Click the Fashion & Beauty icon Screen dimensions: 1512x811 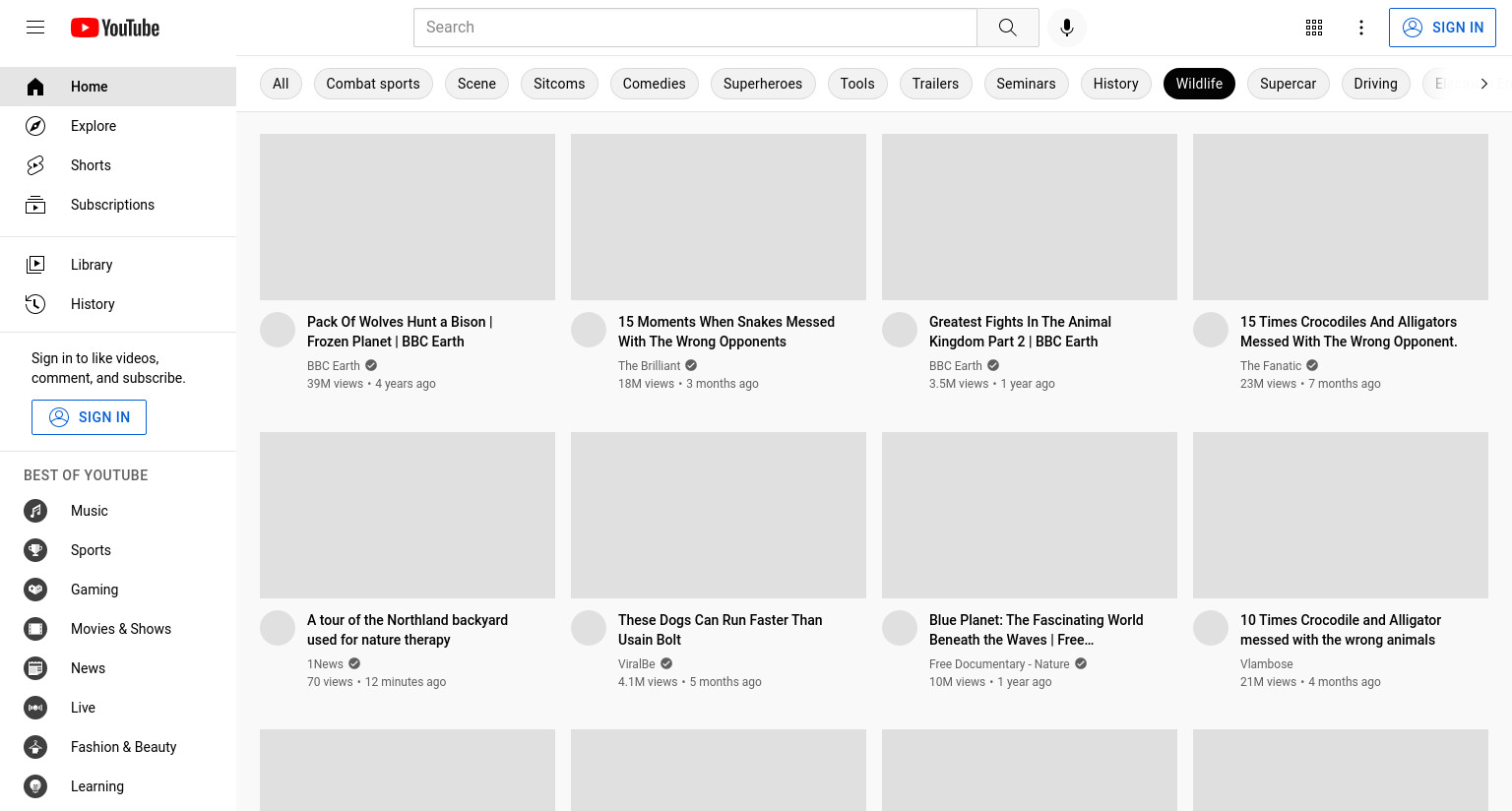coord(35,747)
